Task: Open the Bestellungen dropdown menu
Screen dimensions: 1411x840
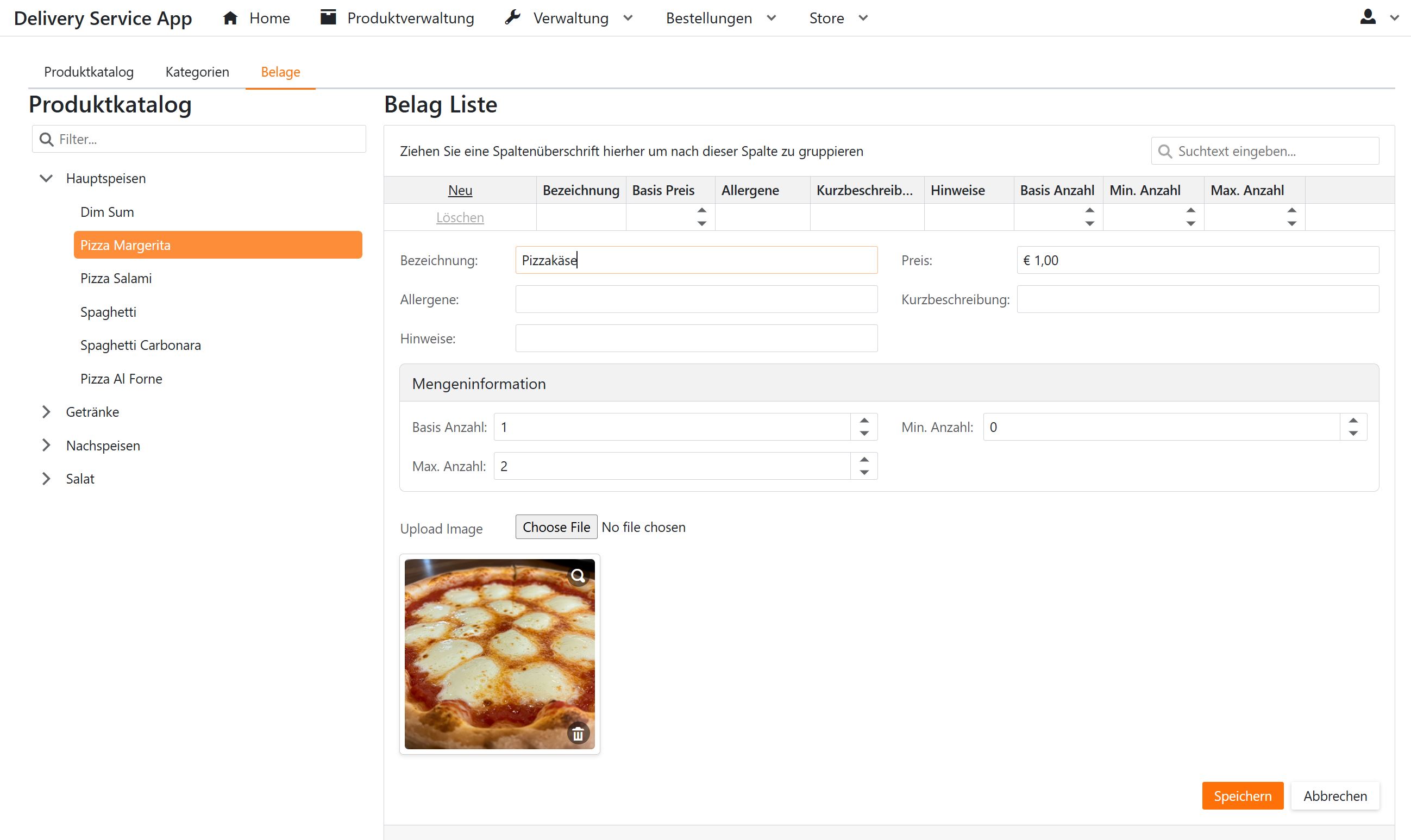Action: point(720,18)
